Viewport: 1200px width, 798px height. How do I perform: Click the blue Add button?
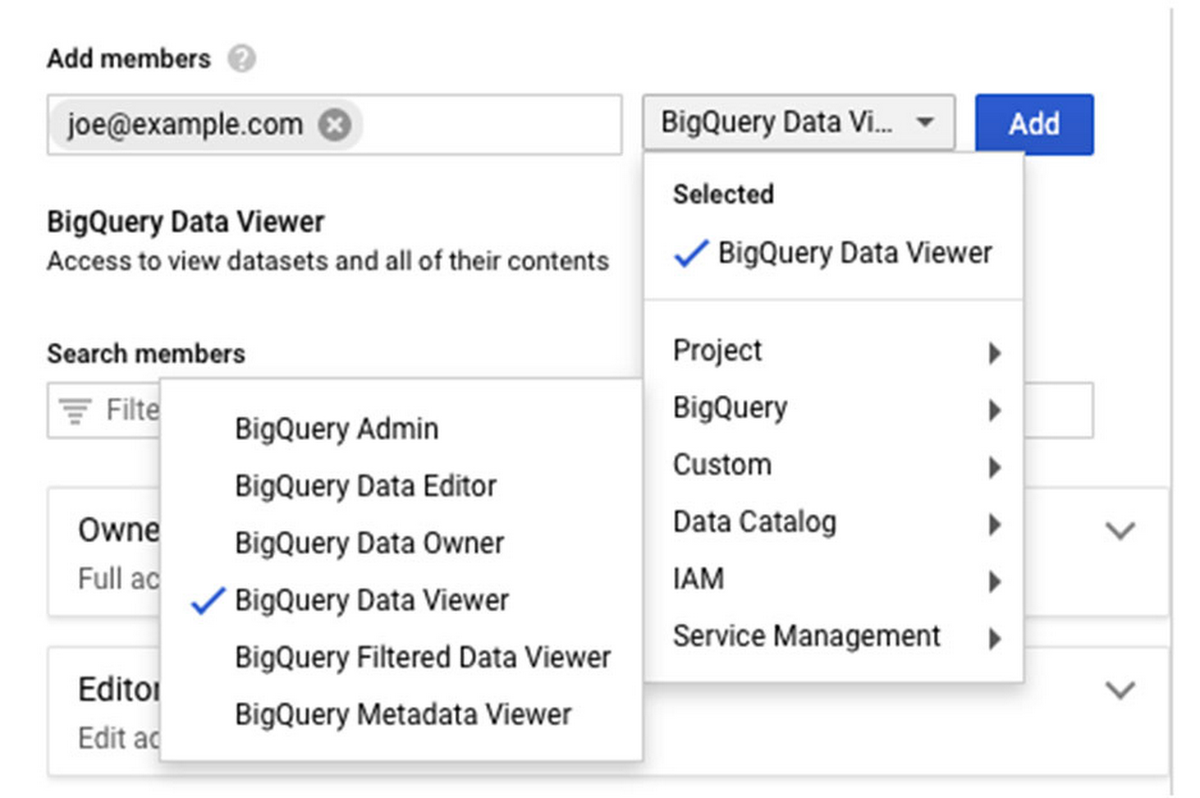(x=1034, y=124)
